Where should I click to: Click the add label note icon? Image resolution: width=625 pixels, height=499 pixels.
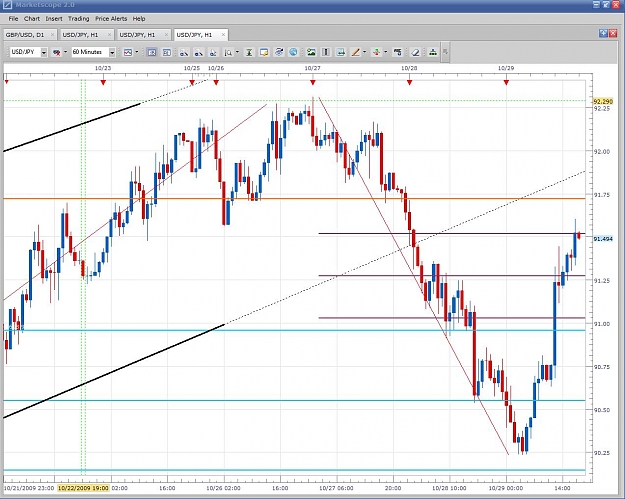click(264, 52)
